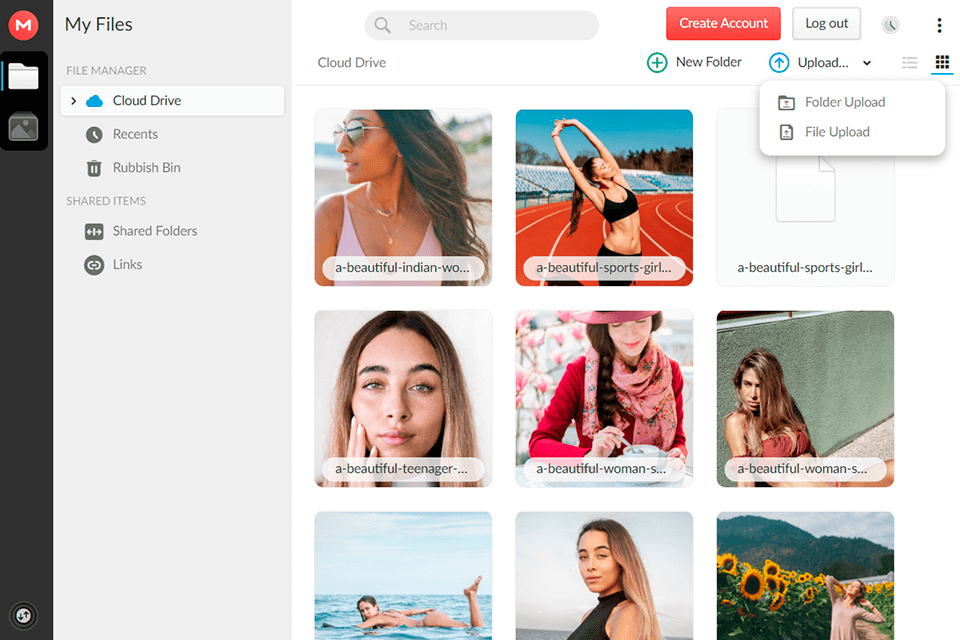Click the blue cloud icon beside Cloud Drive
This screenshot has height=640, width=960.
coord(94,100)
